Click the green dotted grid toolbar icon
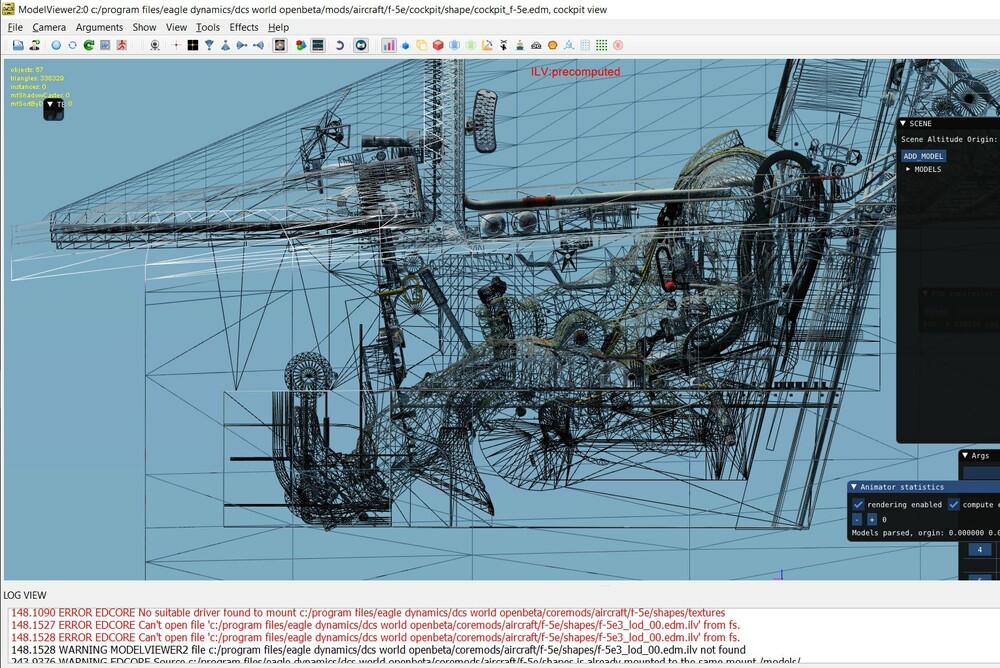Viewport: 1000px width, 668px height. click(x=601, y=45)
